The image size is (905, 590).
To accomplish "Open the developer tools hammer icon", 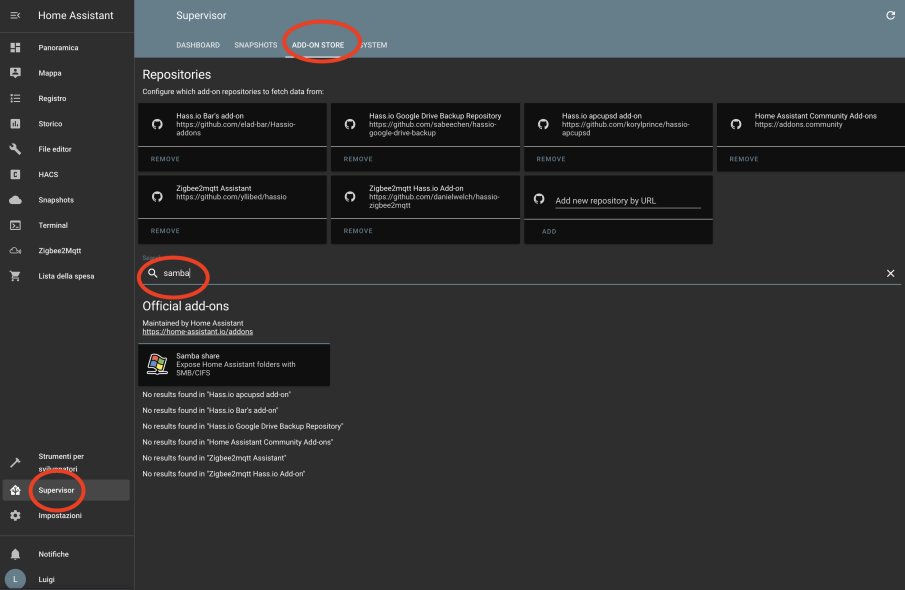I will click(16, 462).
